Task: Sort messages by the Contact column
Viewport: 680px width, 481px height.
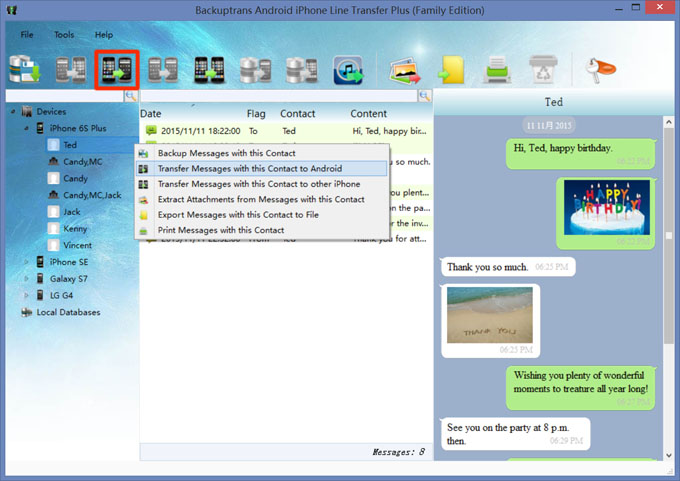Action: pyautogui.click(x=298, y=114)
